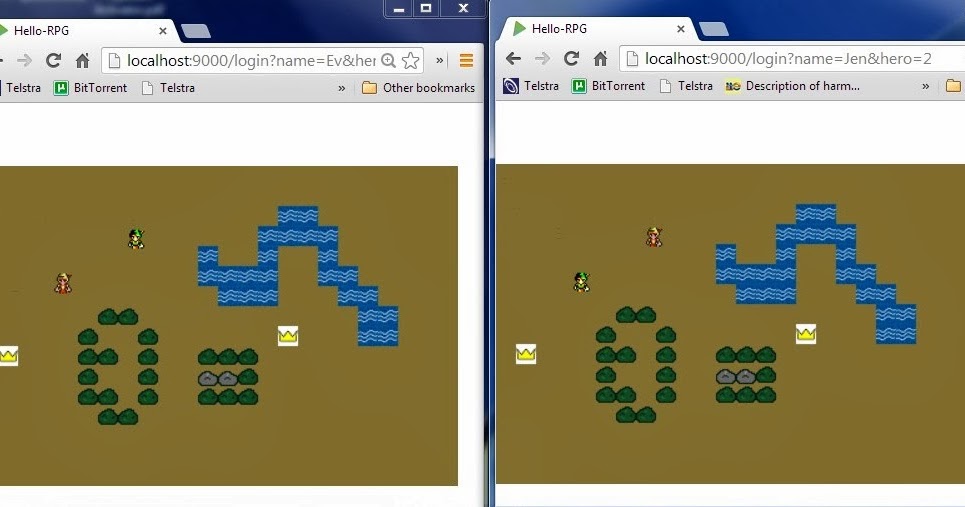Image resolution: width=965 pixels, height=507 pixels.
Task: Click the green-haired hero in right game
Action: (x=581, y=281)
